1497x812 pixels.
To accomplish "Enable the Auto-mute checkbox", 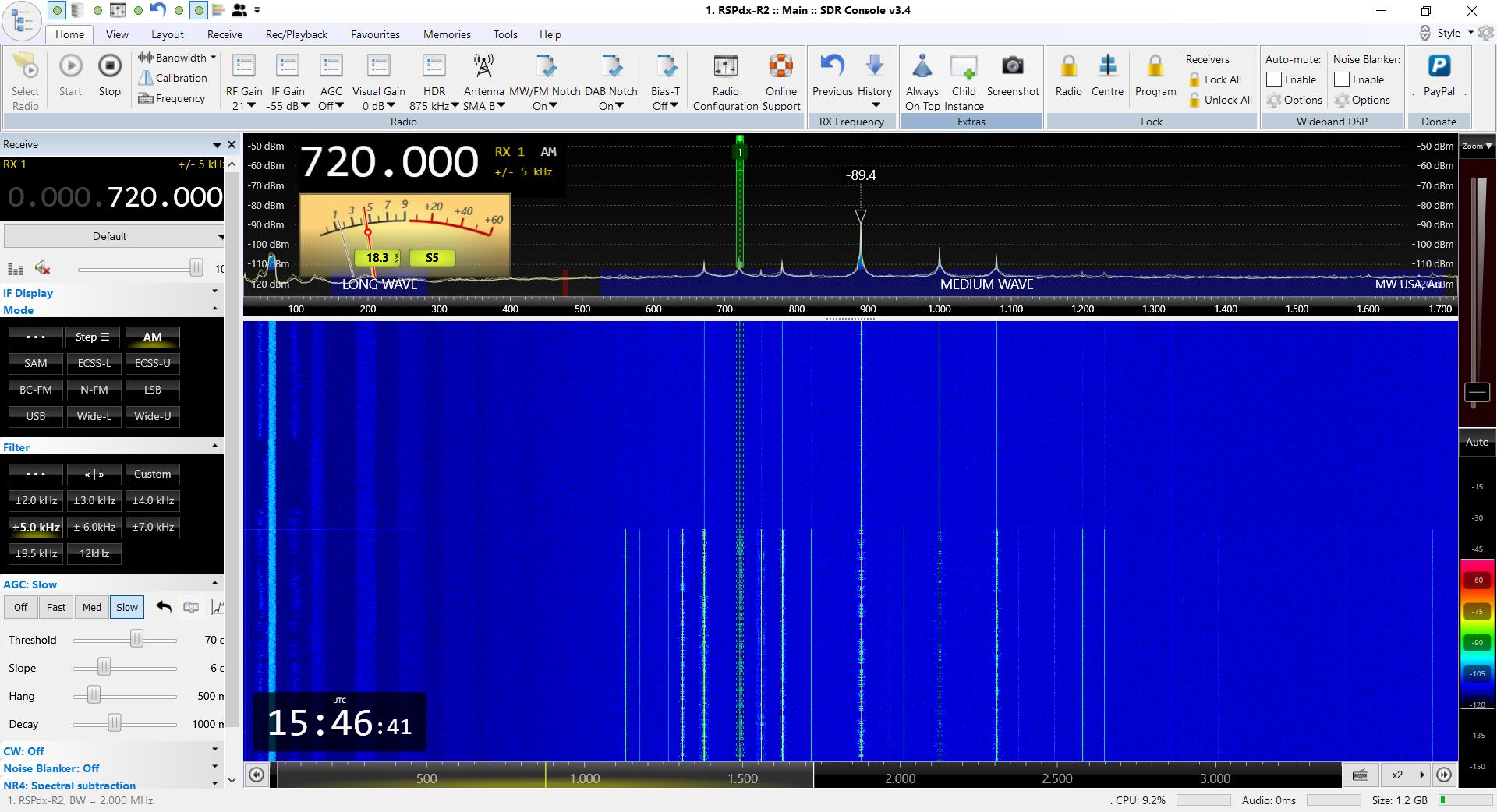I will click(x=1273, y=79).
